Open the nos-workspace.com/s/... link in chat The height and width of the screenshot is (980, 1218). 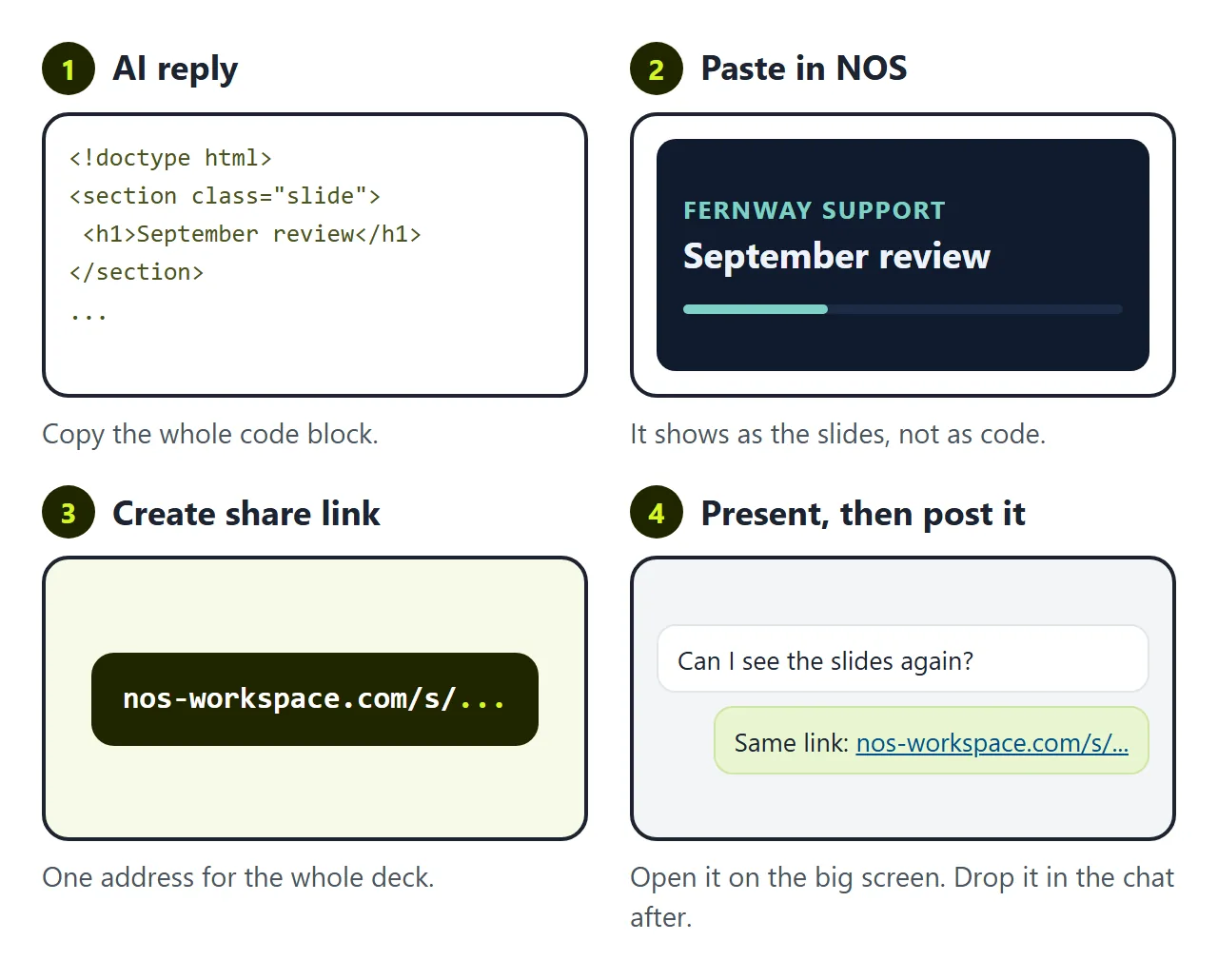click(992, 742)
